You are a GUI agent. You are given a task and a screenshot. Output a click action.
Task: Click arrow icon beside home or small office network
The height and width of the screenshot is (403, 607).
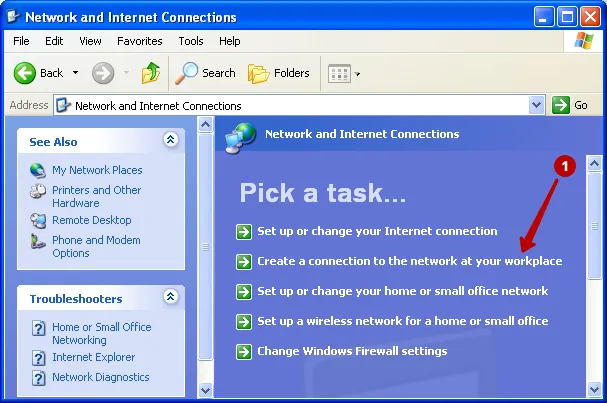244,292
